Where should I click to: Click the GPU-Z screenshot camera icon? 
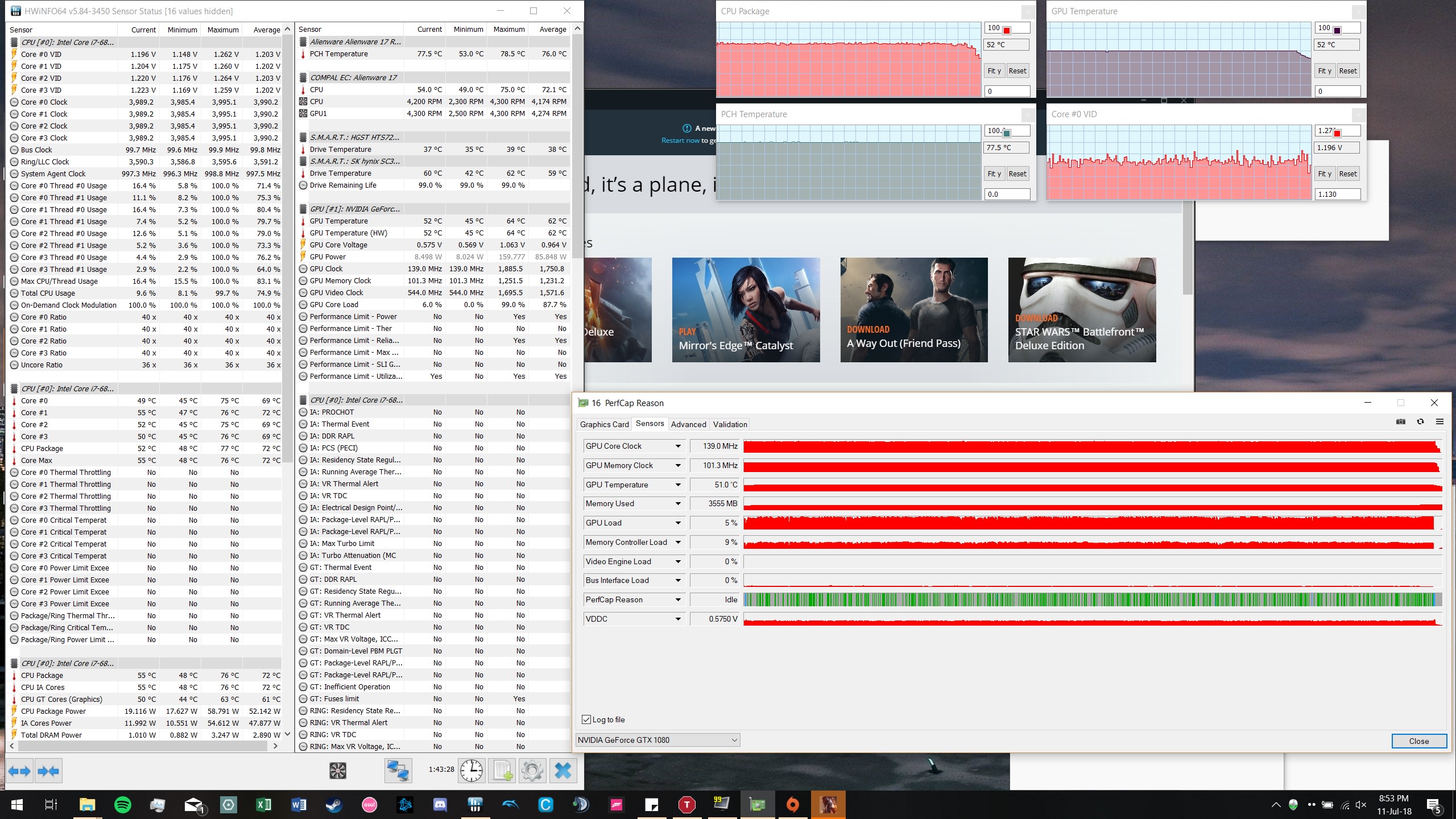click(1401, 421)
